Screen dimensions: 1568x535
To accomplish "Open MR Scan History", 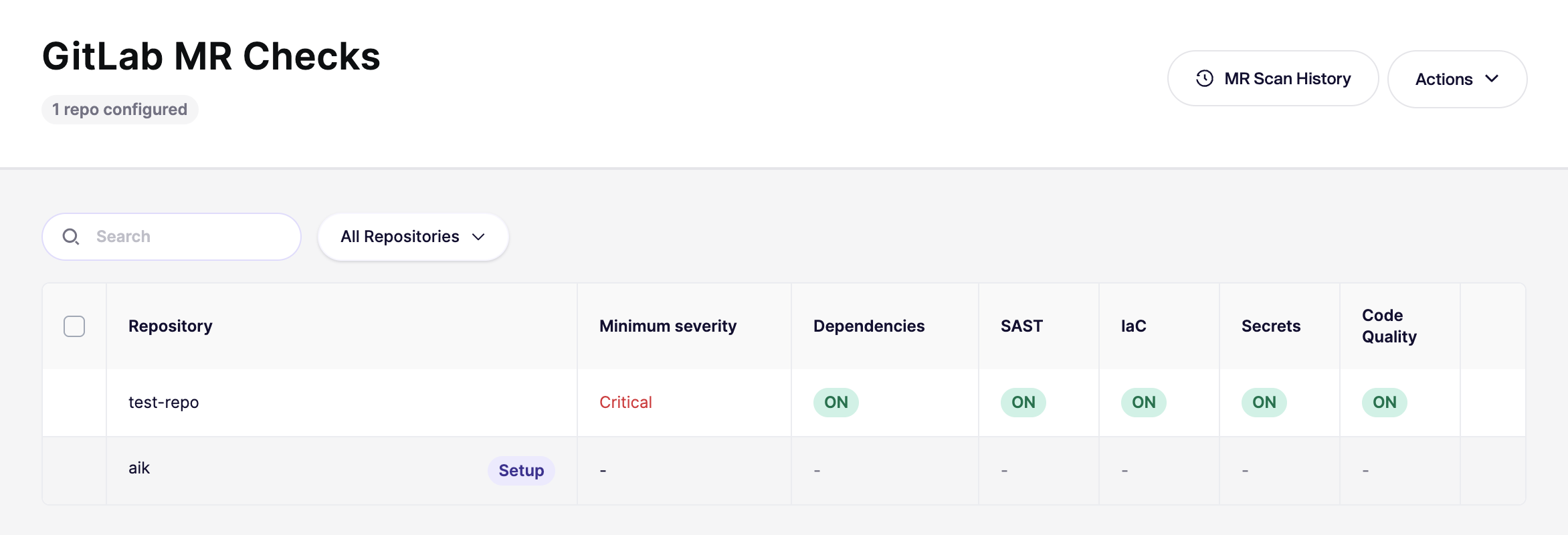I will [1273, 78].
